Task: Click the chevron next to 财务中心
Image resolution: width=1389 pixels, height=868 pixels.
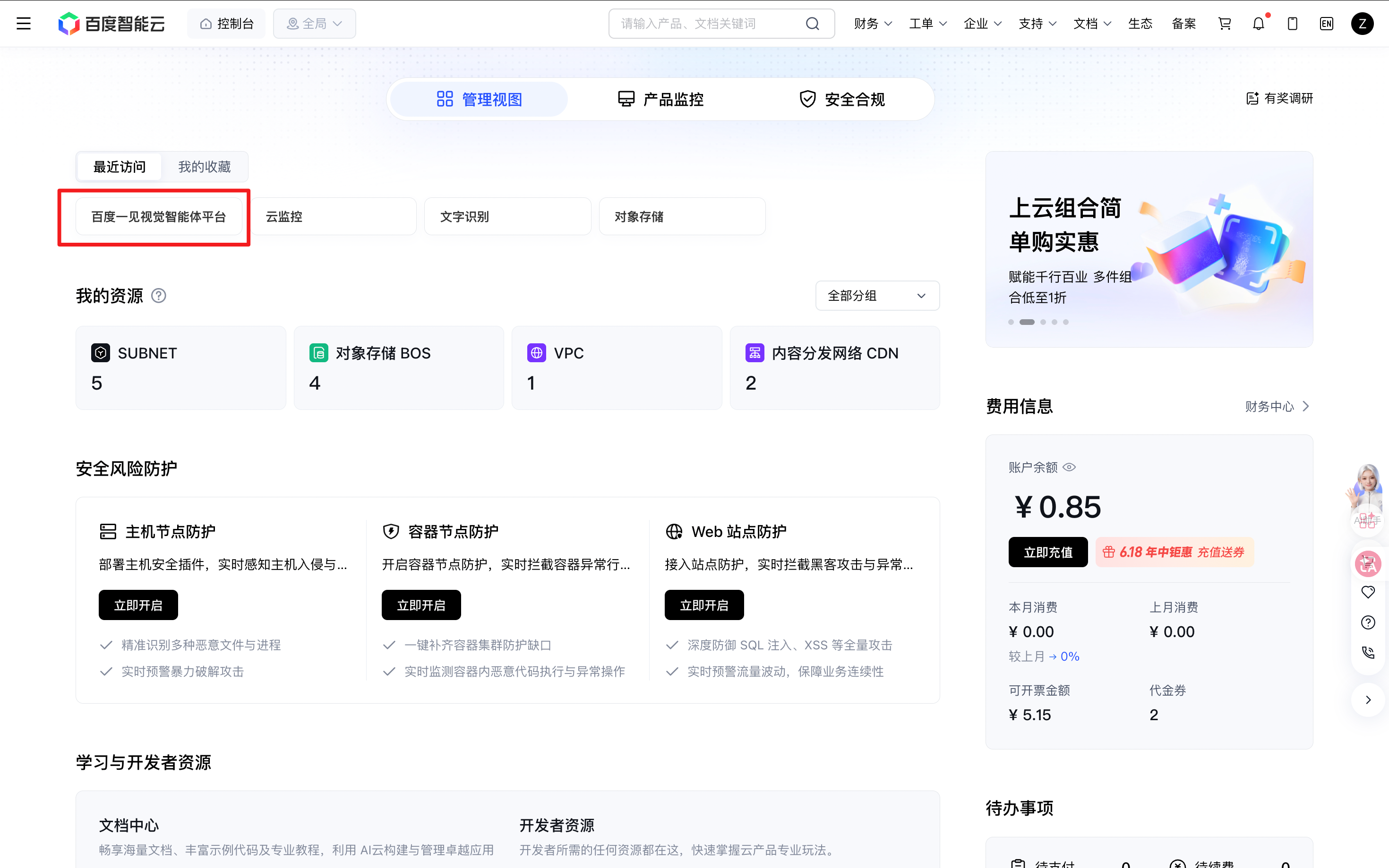Action: 1306,407
